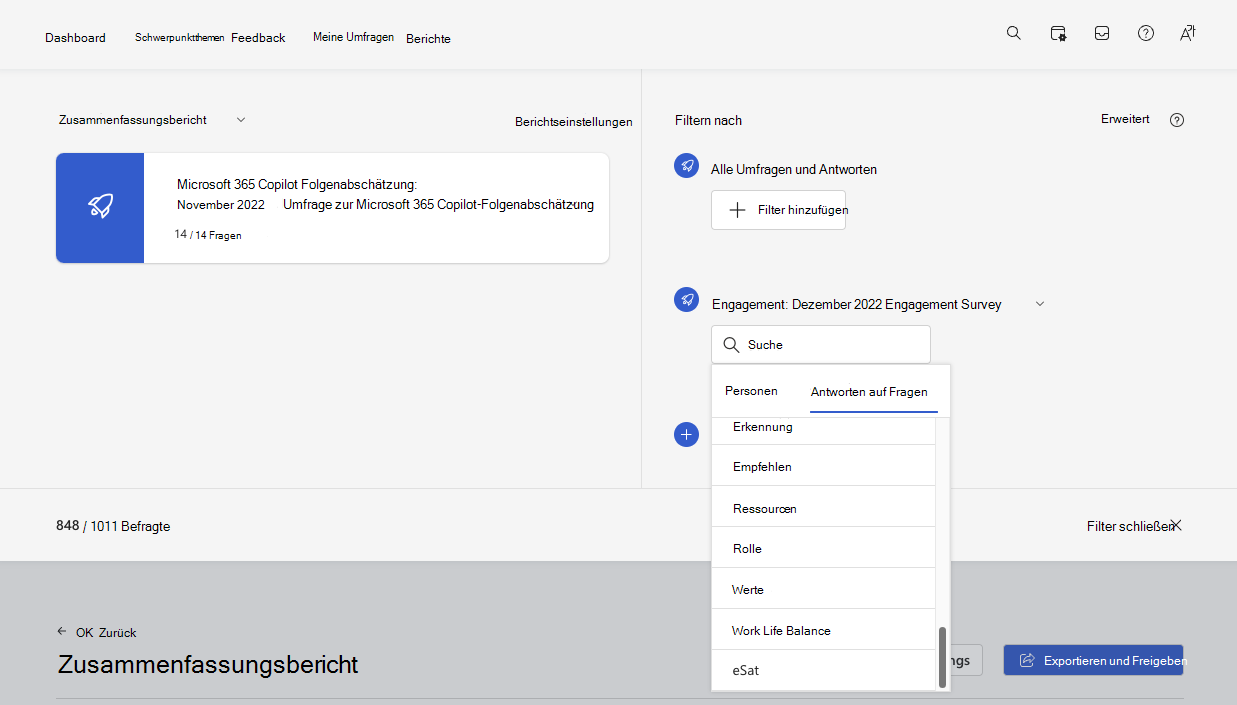1237x705 pixels.
Task: Select Rolle from the list
Action: coord(823,548)
